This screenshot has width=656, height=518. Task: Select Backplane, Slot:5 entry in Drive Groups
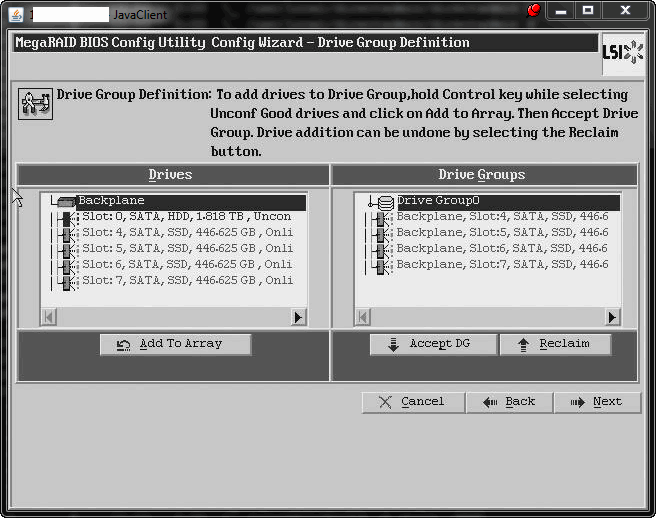[x=502, y=232]
